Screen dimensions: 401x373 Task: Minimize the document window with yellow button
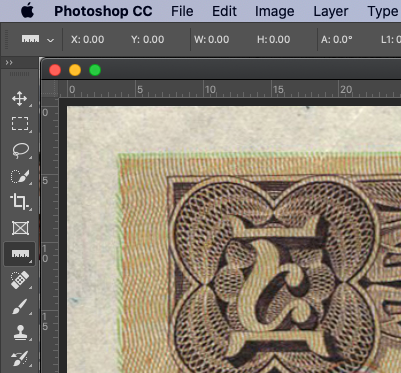click(75, 70)
